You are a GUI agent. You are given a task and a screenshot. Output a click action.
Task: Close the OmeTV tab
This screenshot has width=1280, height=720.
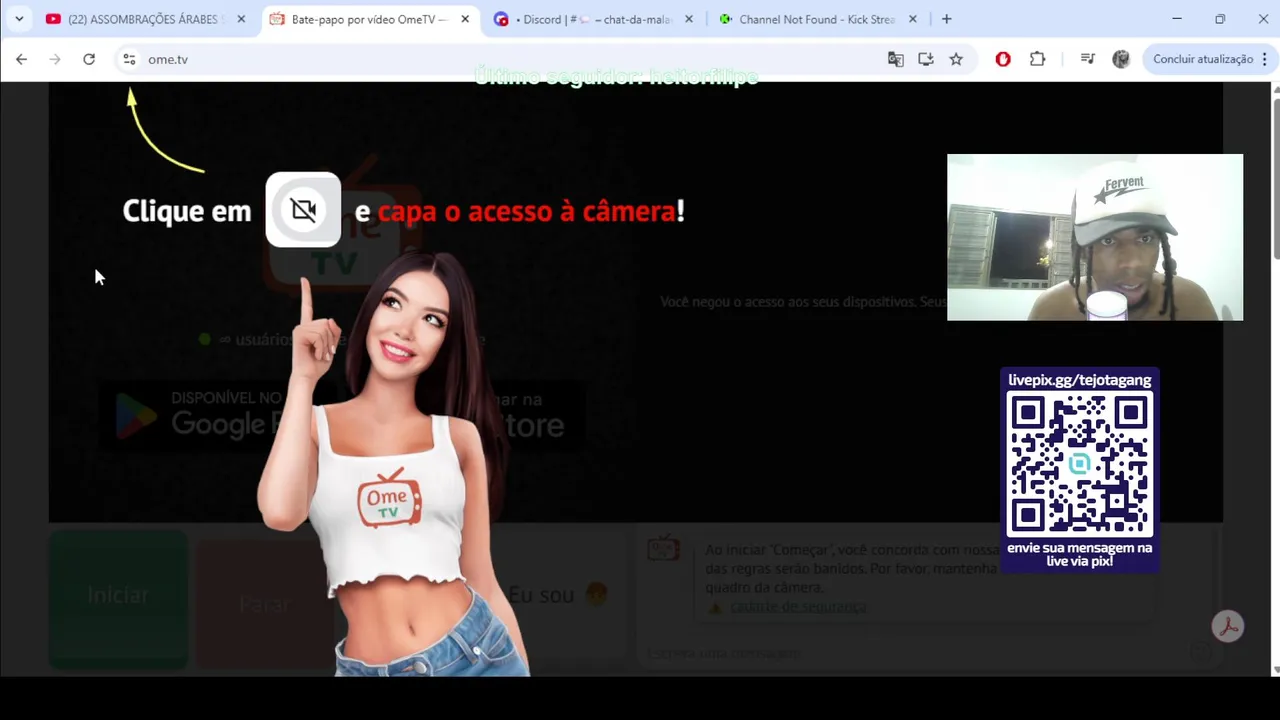pyautogui.click(x=465, y=19)
